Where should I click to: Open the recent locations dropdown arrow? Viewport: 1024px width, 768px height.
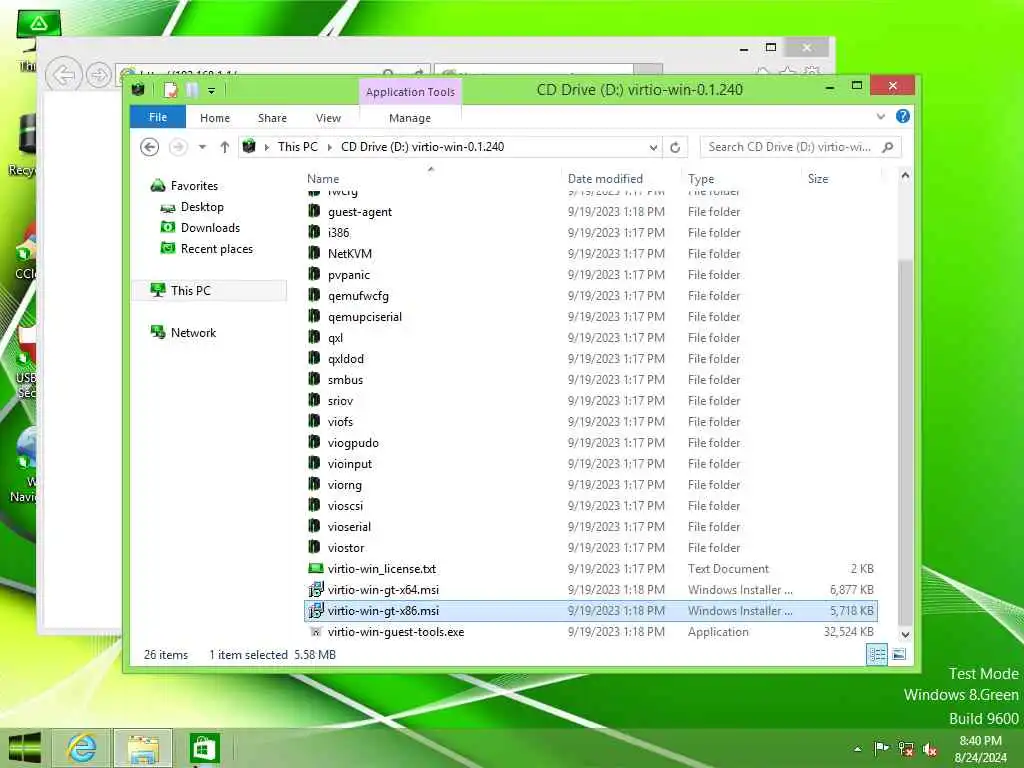pyautogui.click(x=202, y=147)
